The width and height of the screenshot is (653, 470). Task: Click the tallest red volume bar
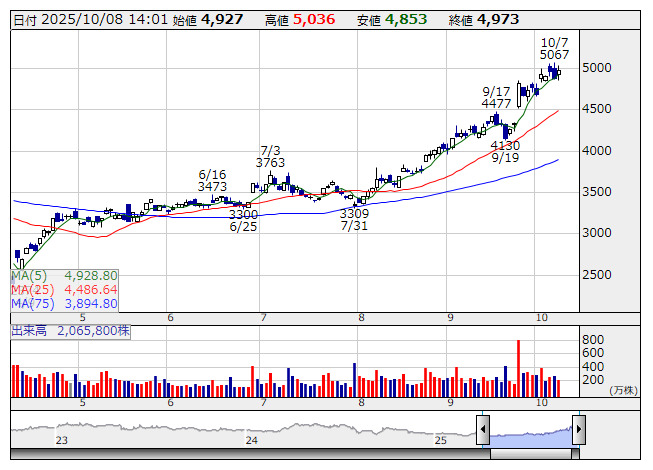[x=518, y=368]
